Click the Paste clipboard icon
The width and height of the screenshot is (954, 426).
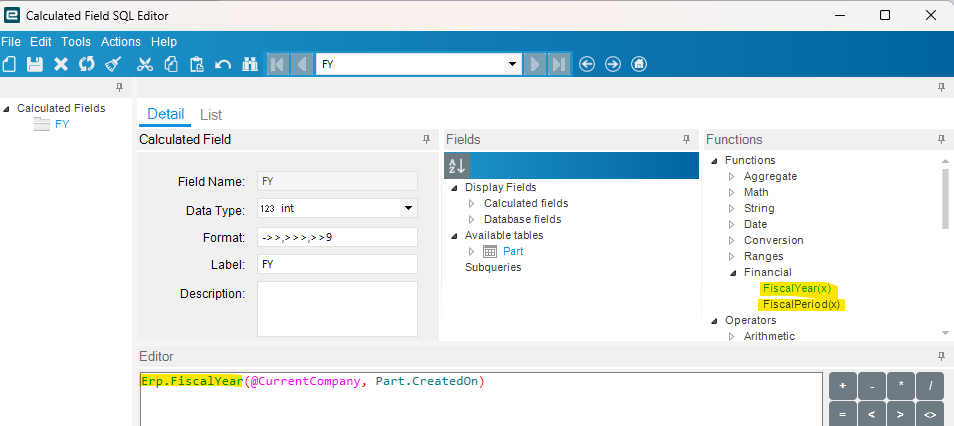(197, 64)
